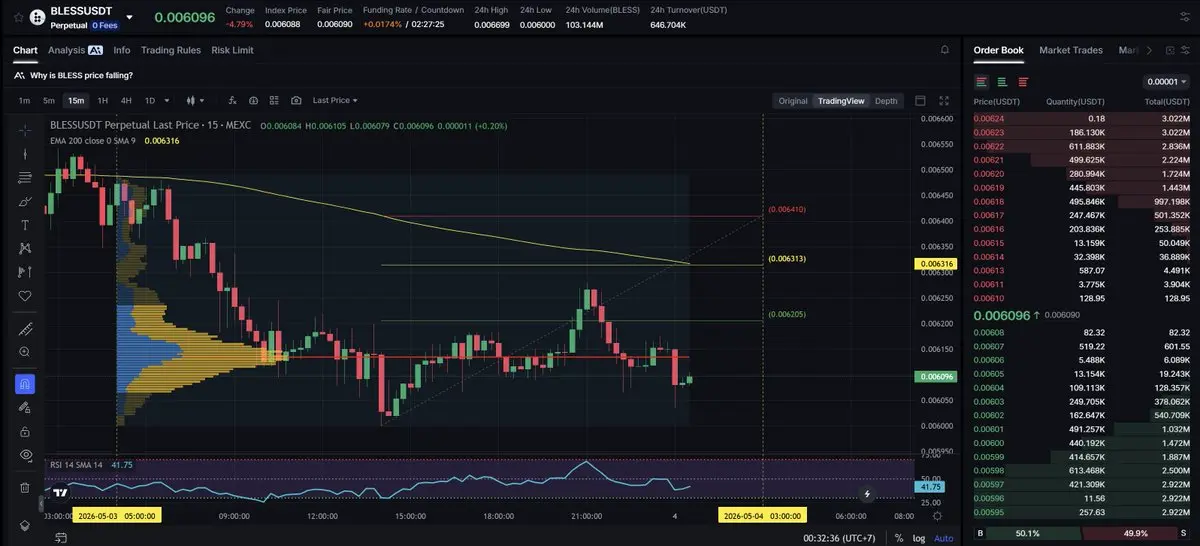The height and width of the screenshot is (546, 1200).
Task: Switch chart to Depth view
Action: [x=886, y=100]
